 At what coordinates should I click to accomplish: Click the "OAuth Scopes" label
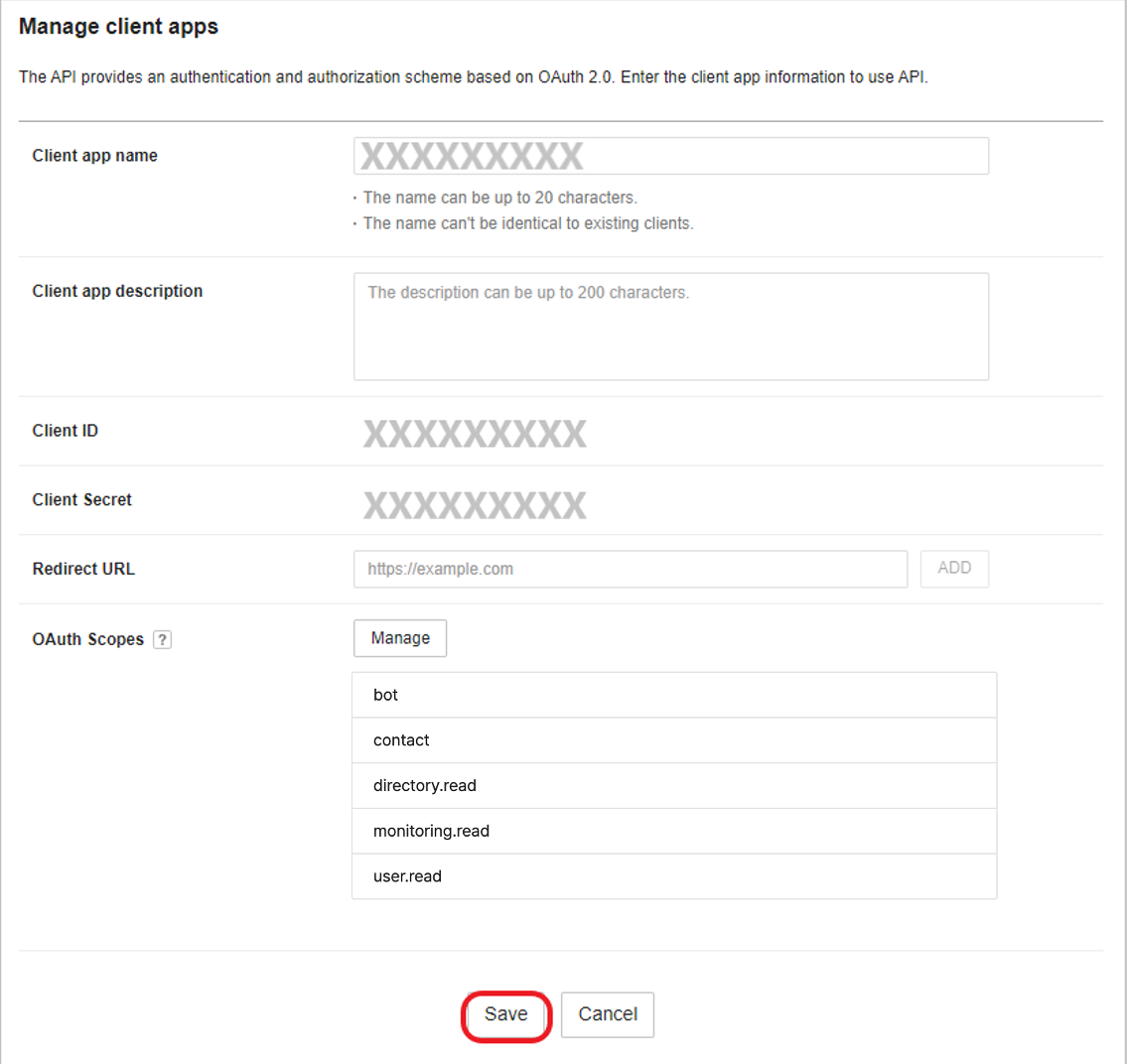click(88, 640)
